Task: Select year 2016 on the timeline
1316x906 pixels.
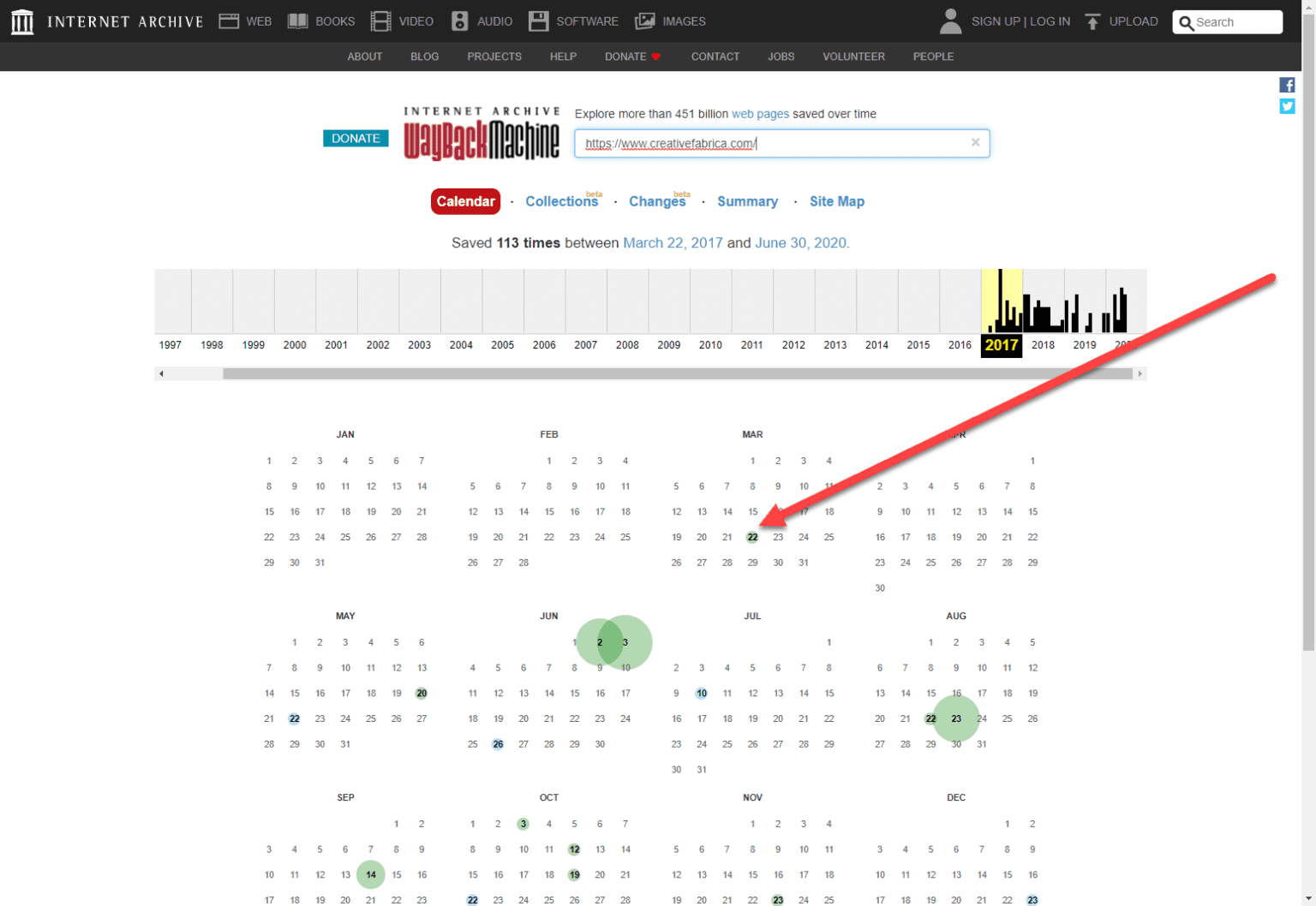Action: 960,345
